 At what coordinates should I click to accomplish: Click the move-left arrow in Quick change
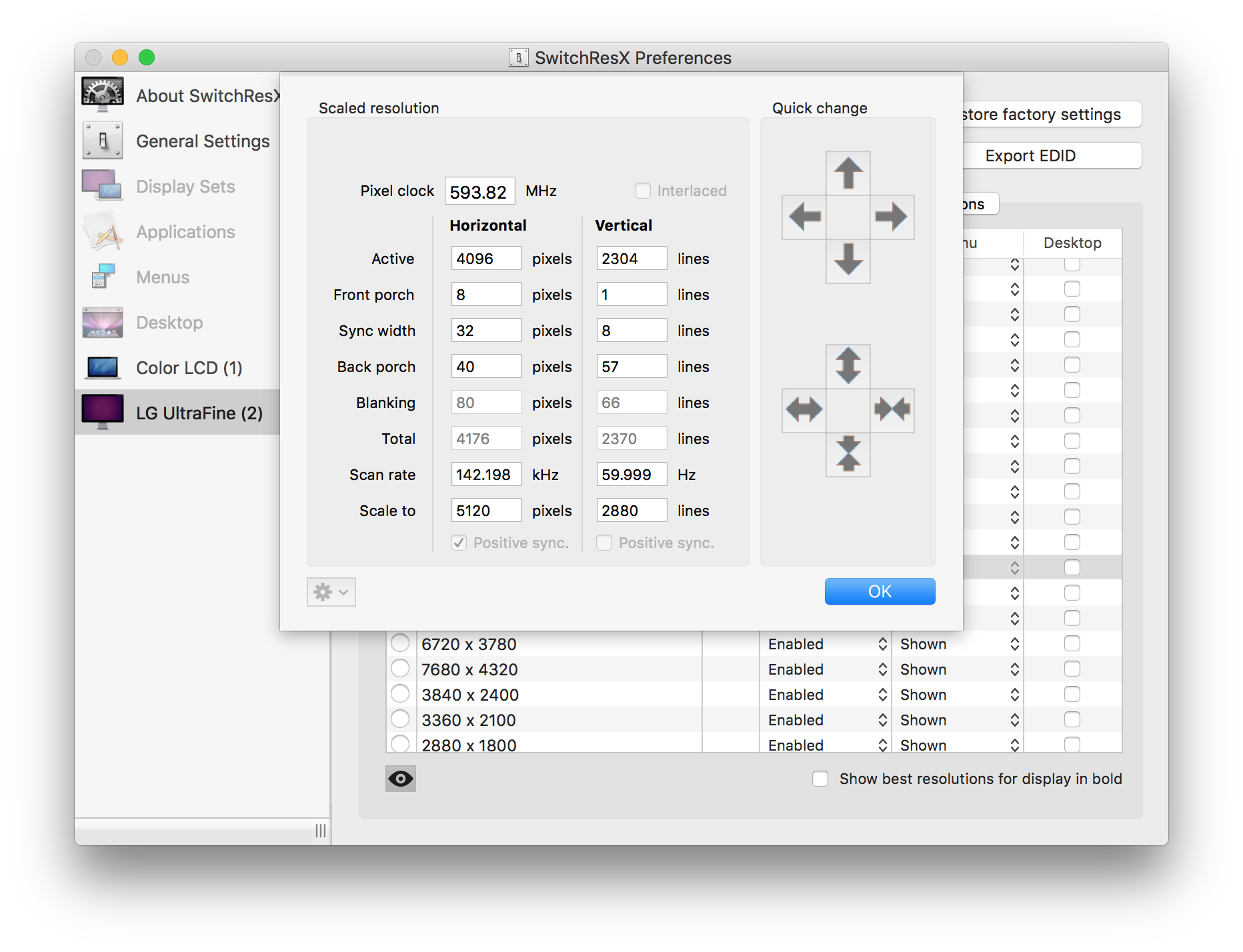pyautogui.click(x=804, y=217)
